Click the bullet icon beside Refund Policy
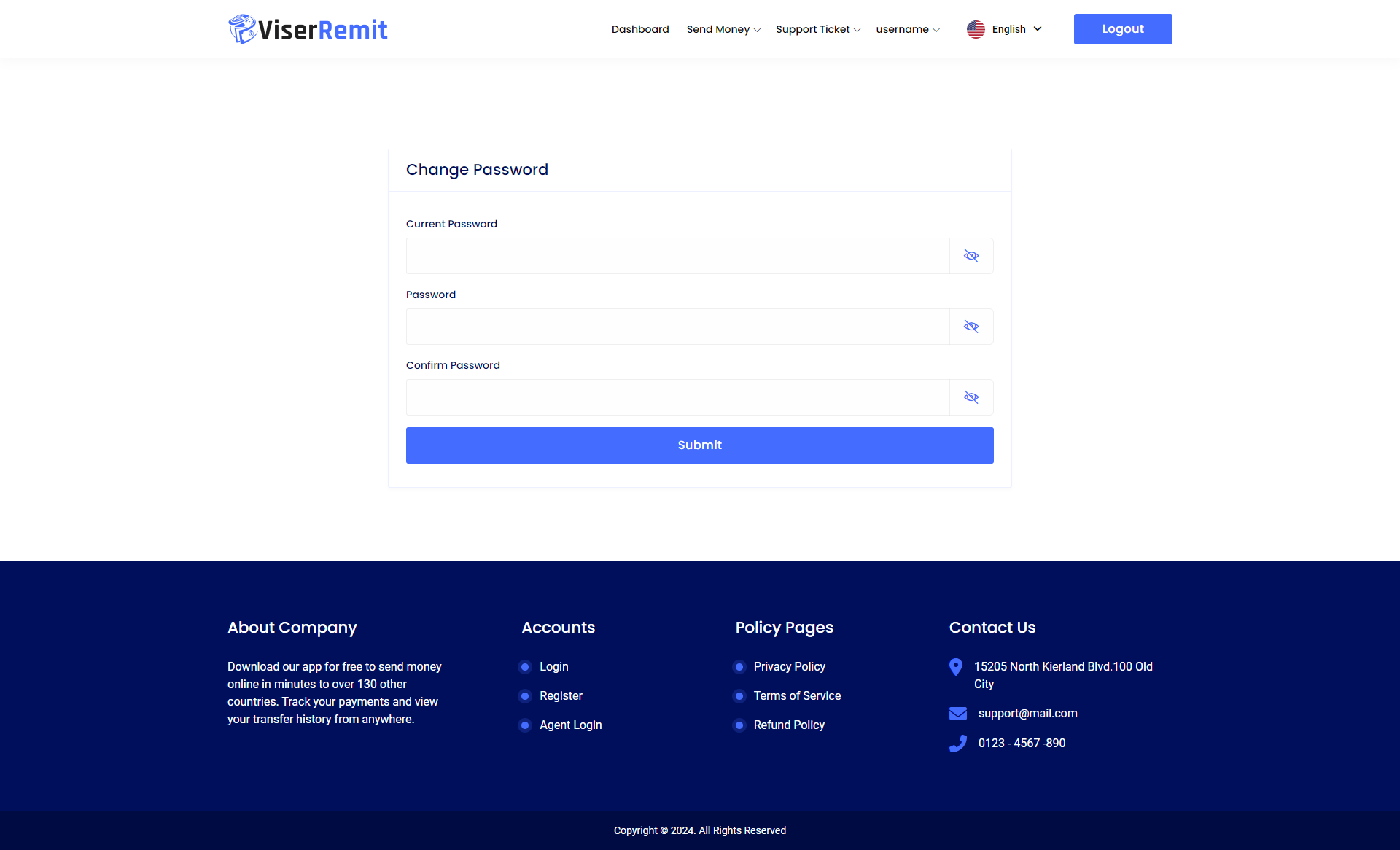 tap(739, 725)
